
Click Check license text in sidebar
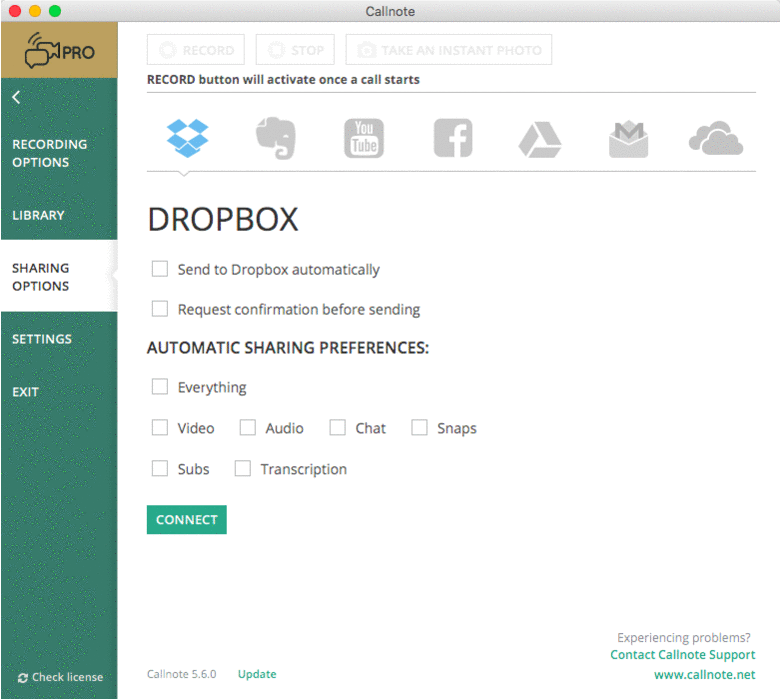(x=68, y=677)
